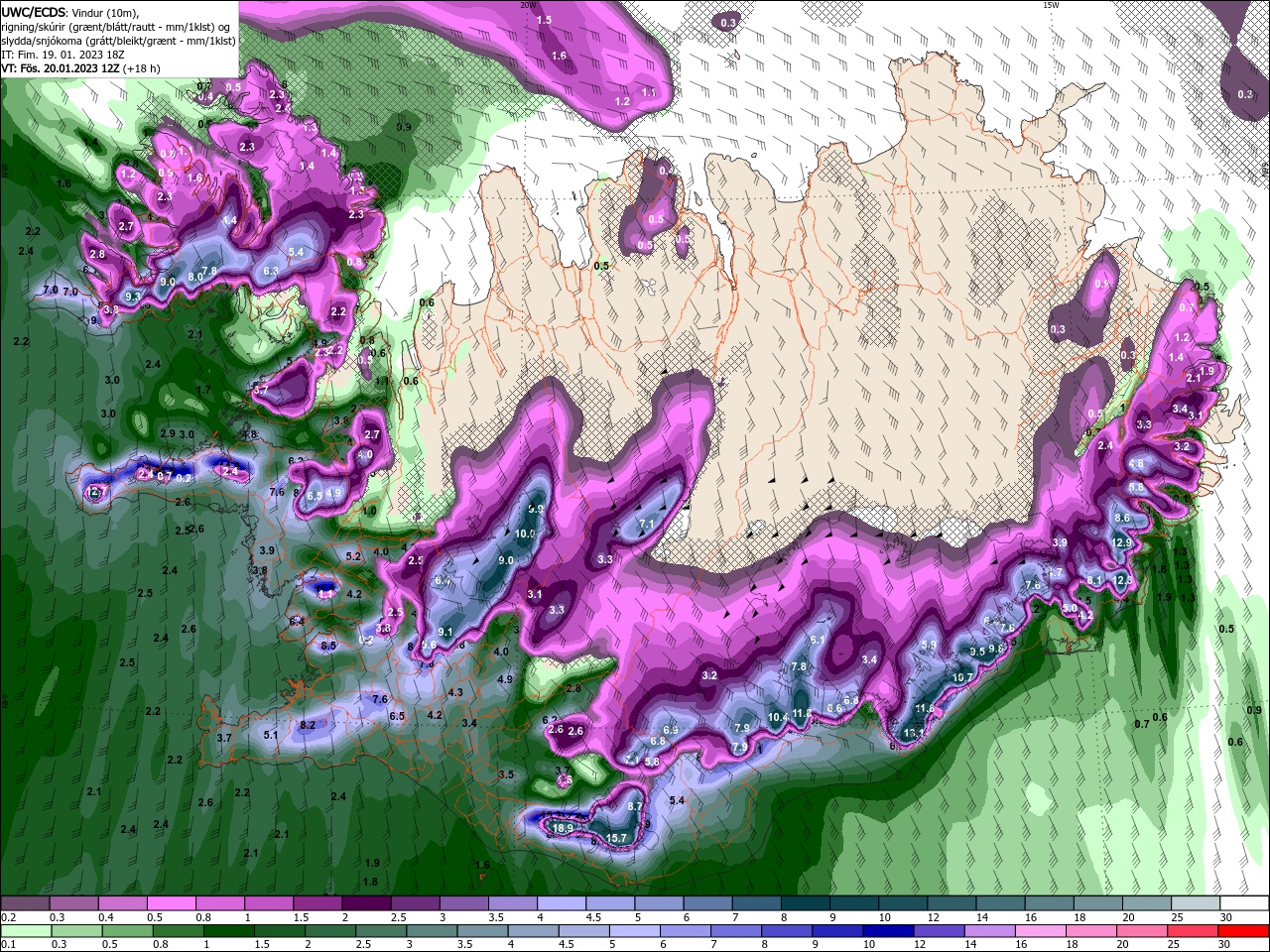
Task: Click the 'rigning/skúrir' description line in the header
Action: 117,27
